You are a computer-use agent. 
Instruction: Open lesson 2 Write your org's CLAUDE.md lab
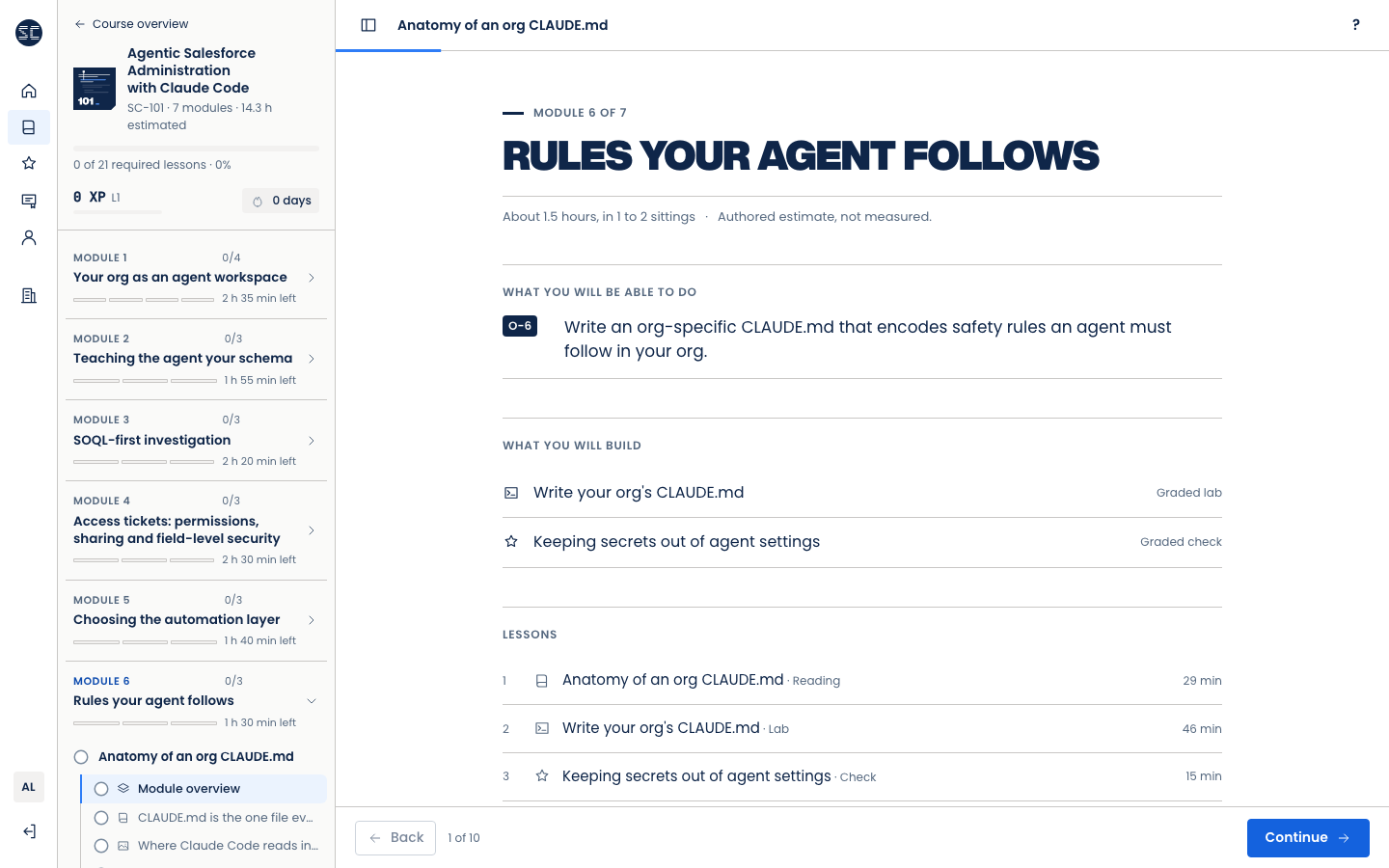point(862,729)
